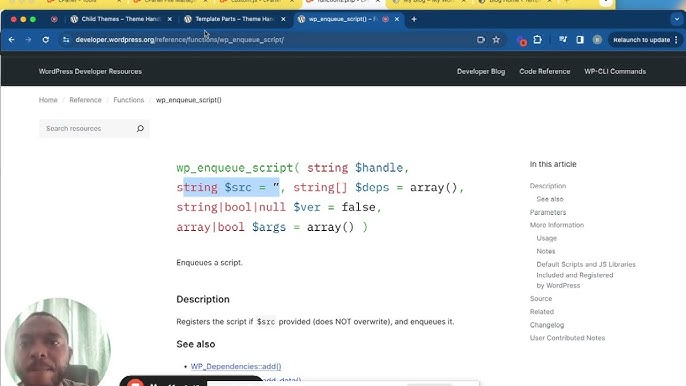Jump to See also in article contents
Image resolution: width=686 pixels, height=386 pixels.
pos(550,199)
